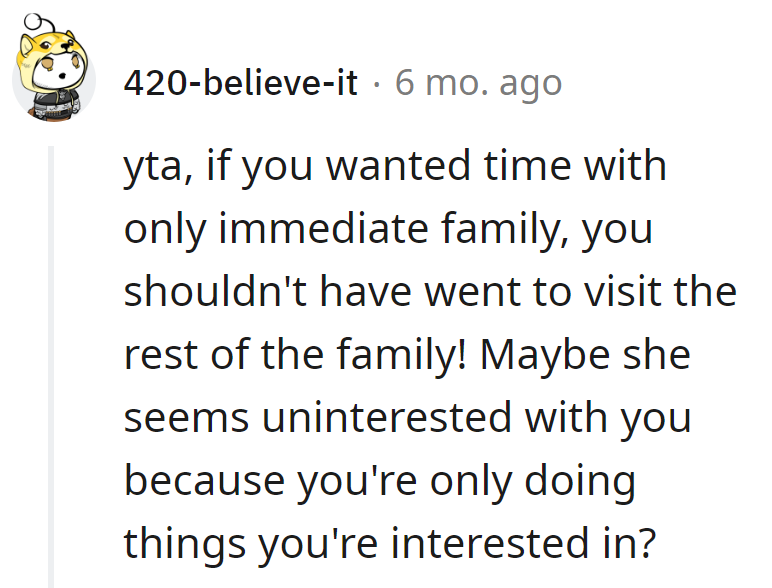Click the word "because" in the comment
The image size is (772, 588).
tap(187, 482)
